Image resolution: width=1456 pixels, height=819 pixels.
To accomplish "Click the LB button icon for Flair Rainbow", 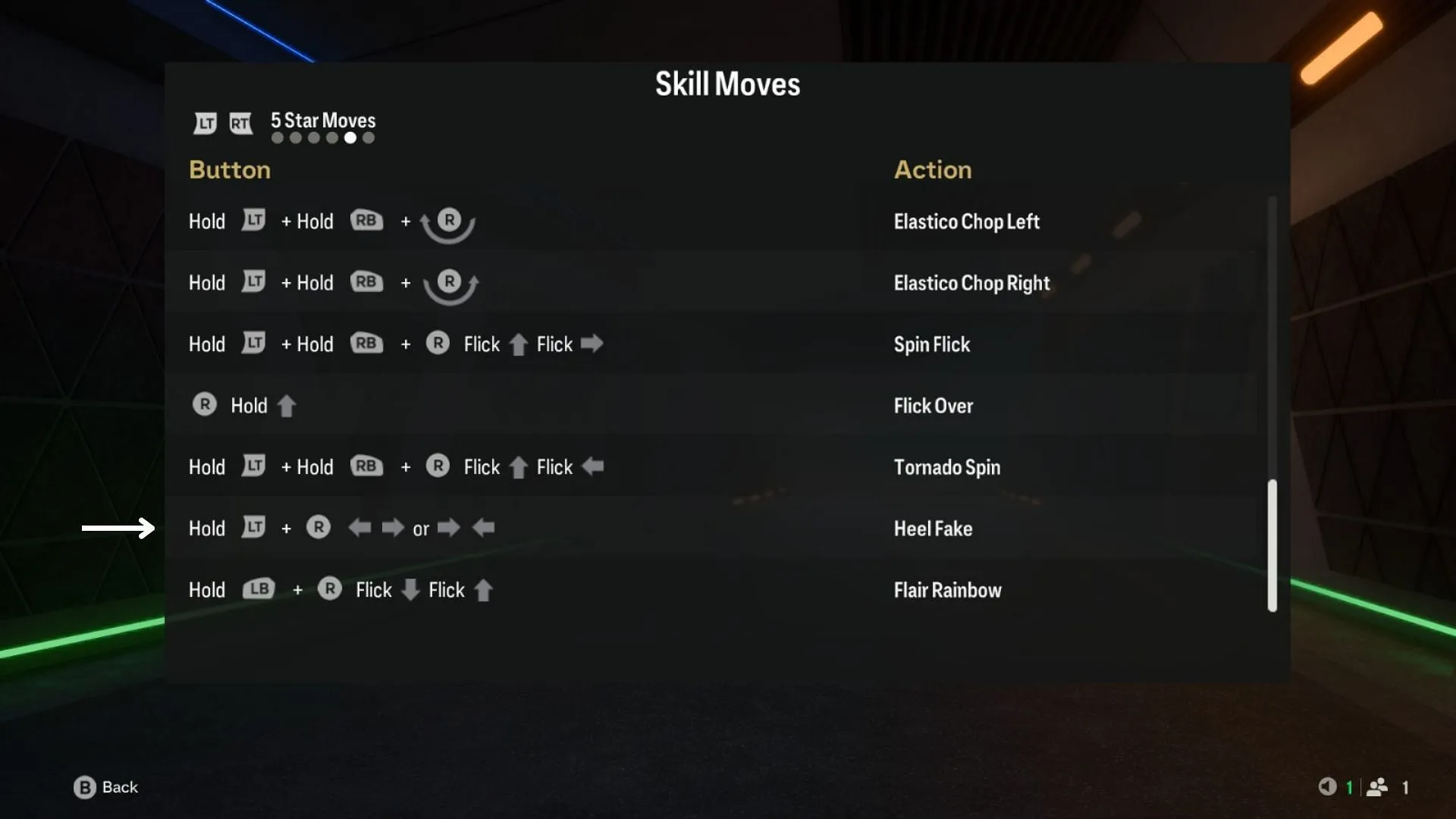I will pos(259,589).
